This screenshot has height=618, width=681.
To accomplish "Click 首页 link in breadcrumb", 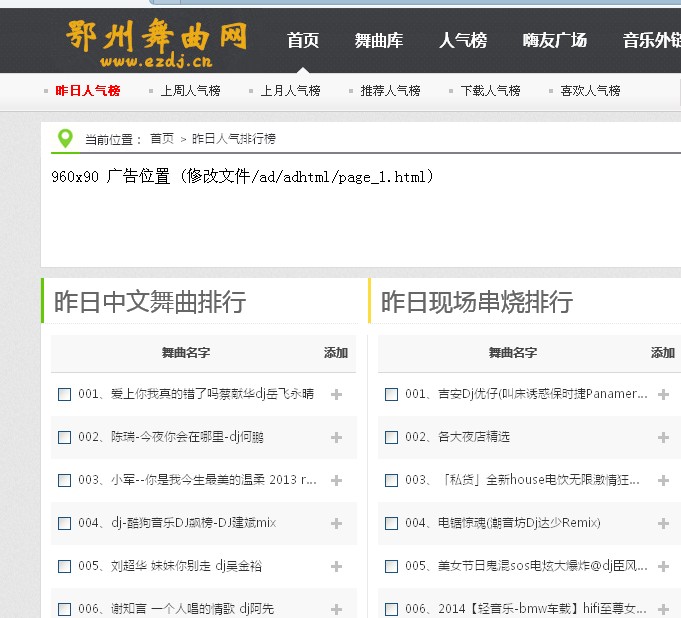I will (161, 139).
